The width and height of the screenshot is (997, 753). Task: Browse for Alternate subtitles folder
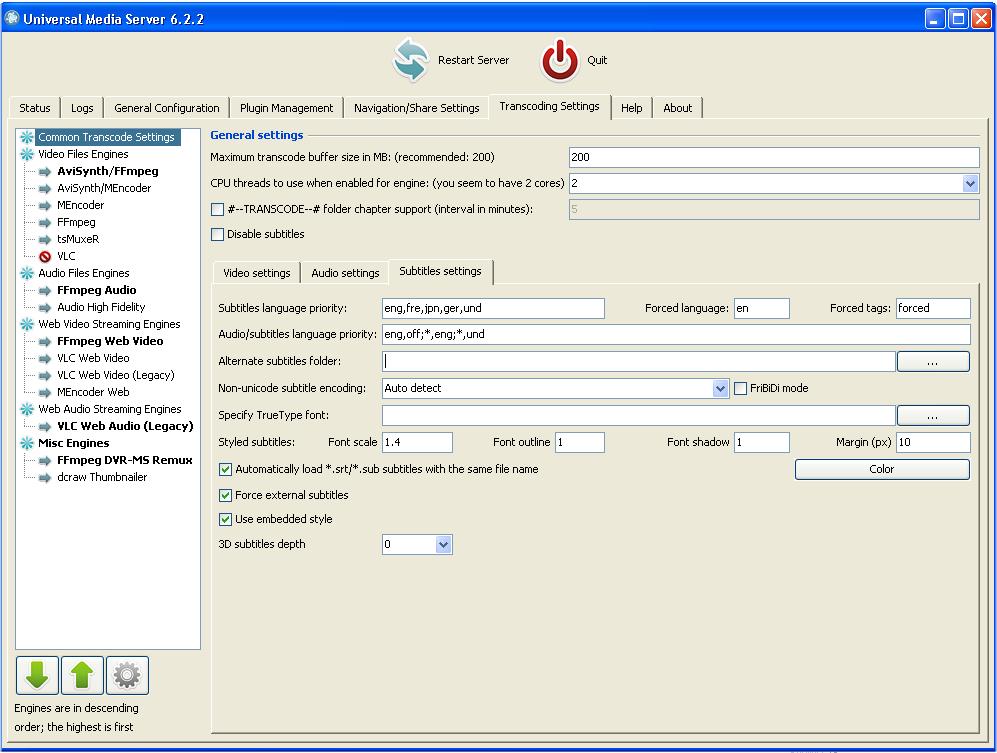tap(933, 361)
